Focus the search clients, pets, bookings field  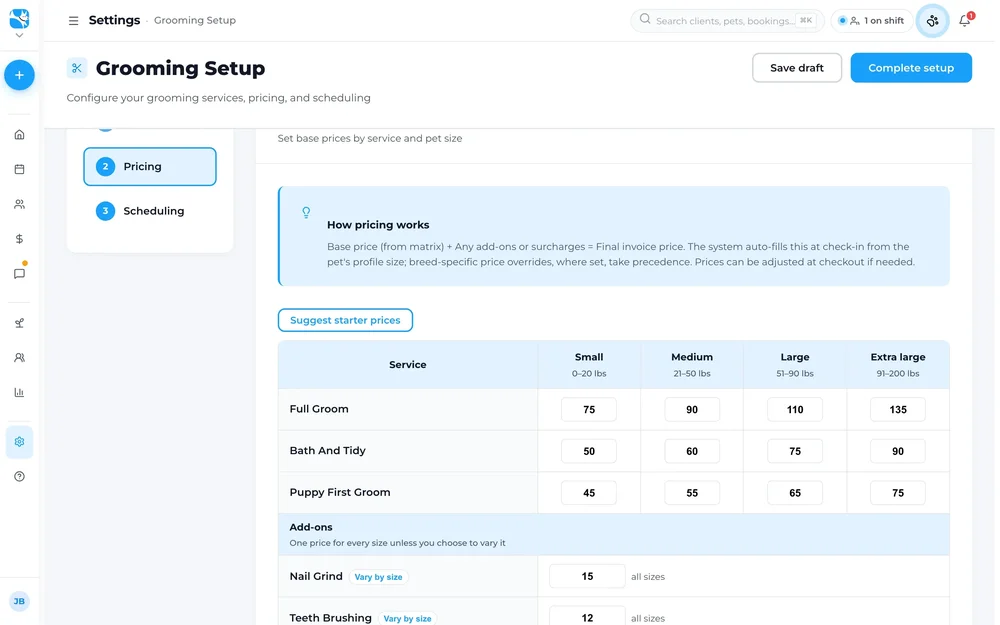click(727, 20)
